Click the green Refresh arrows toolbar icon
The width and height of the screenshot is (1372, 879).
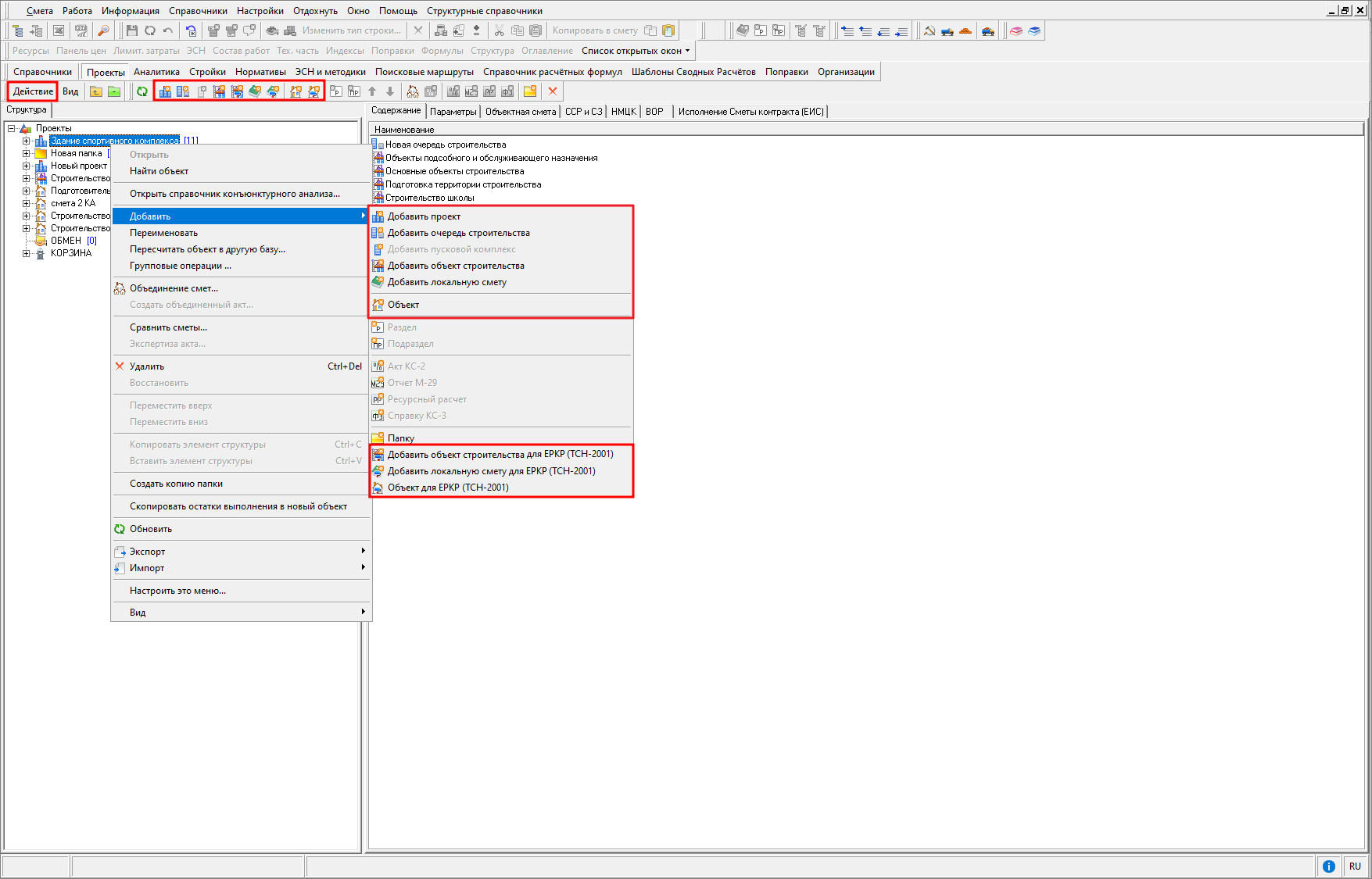coord(141,91)
